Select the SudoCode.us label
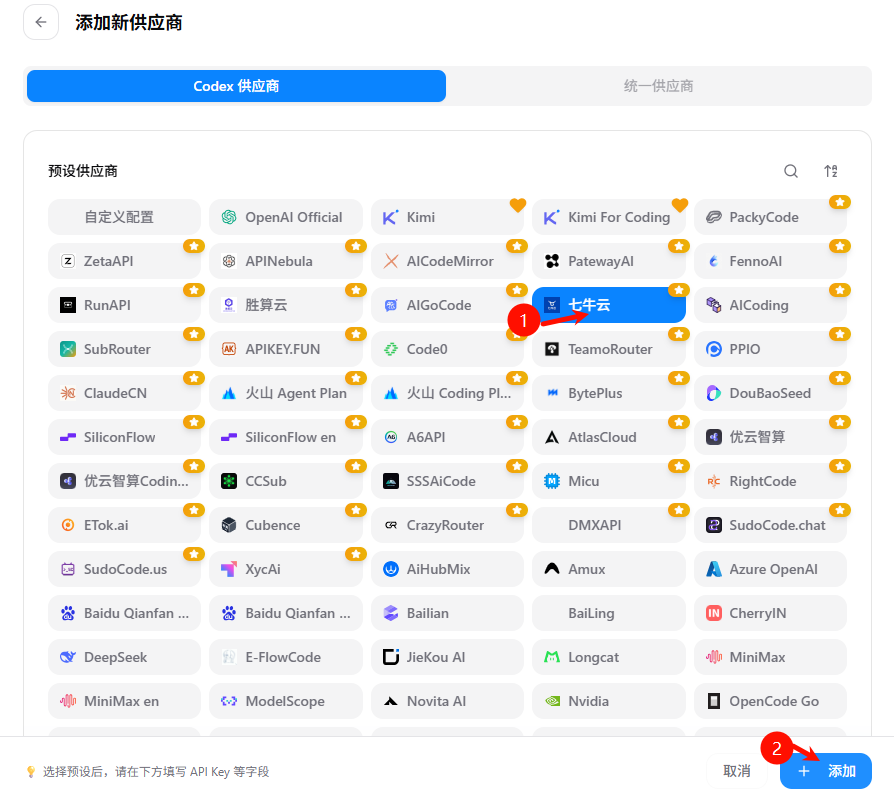The image size is (894, 798). pos(125,569)
